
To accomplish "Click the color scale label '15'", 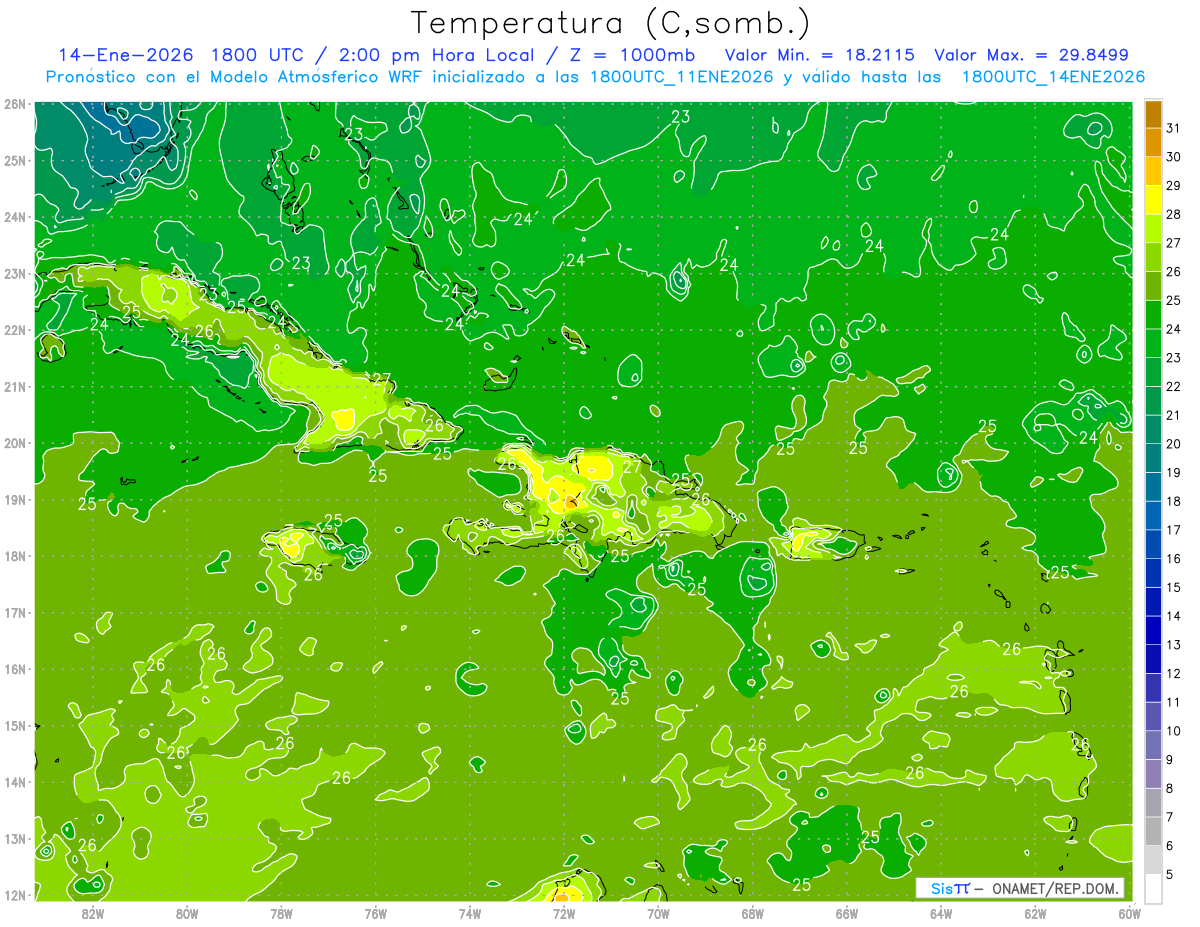I will (1174, 587).
